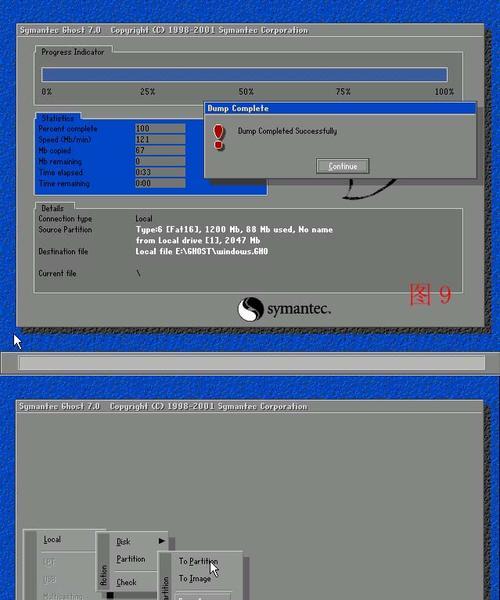The width and height of the screenshot is (500, 600).
Task: Choose the Check menu entry
Action: [x=126, y=582]
